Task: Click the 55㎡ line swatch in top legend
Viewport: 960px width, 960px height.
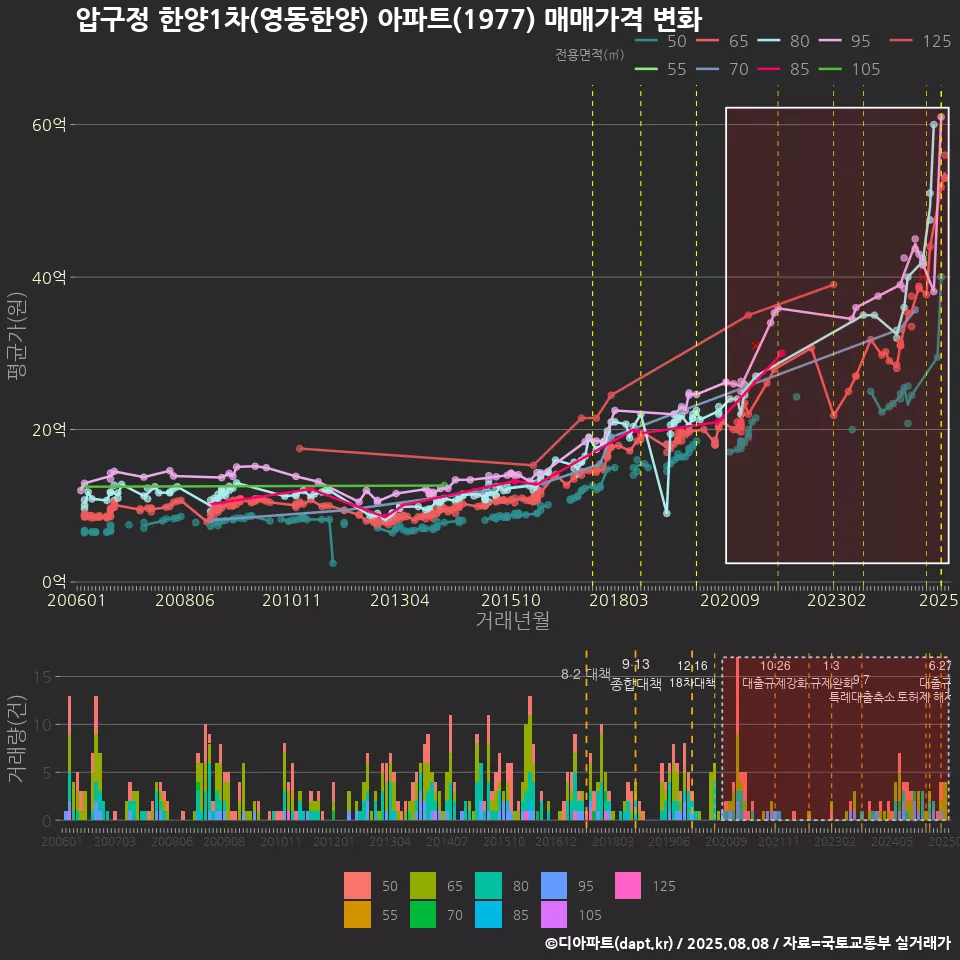Action: 646,69
